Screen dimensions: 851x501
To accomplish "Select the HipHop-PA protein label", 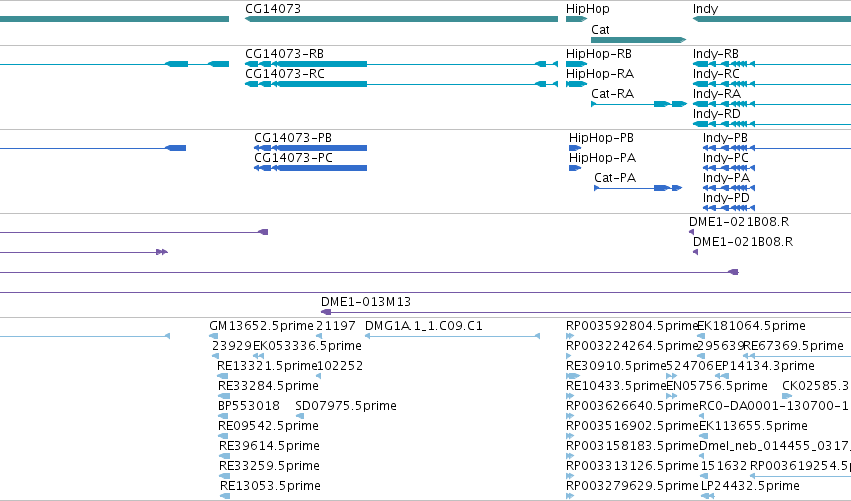I will tap(602, 158).
